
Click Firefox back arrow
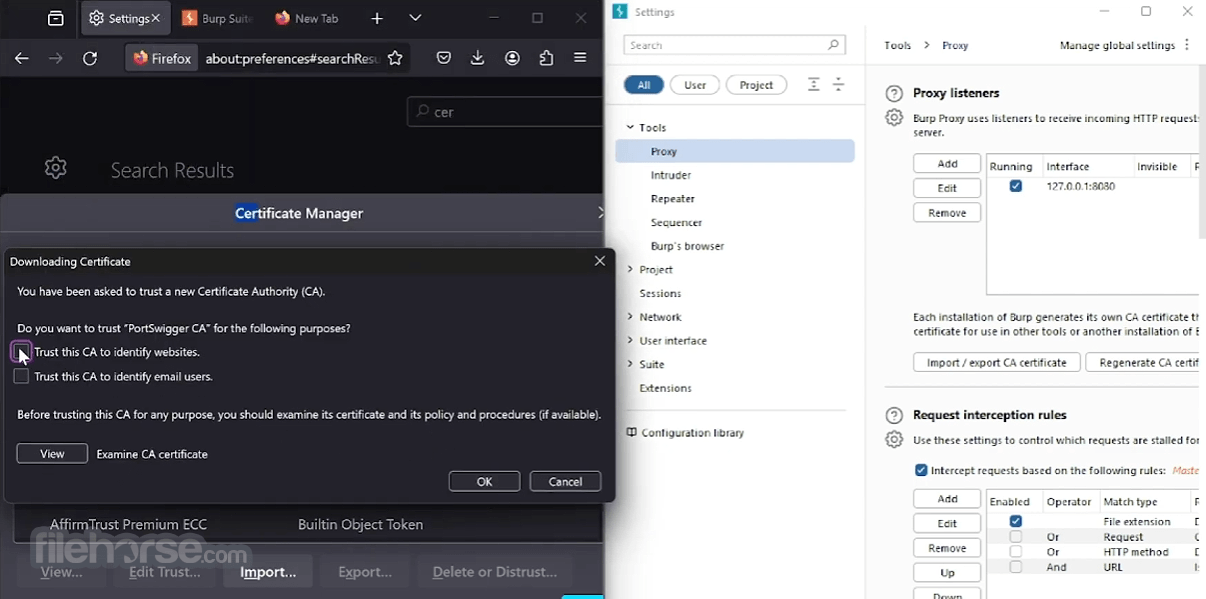21,59
